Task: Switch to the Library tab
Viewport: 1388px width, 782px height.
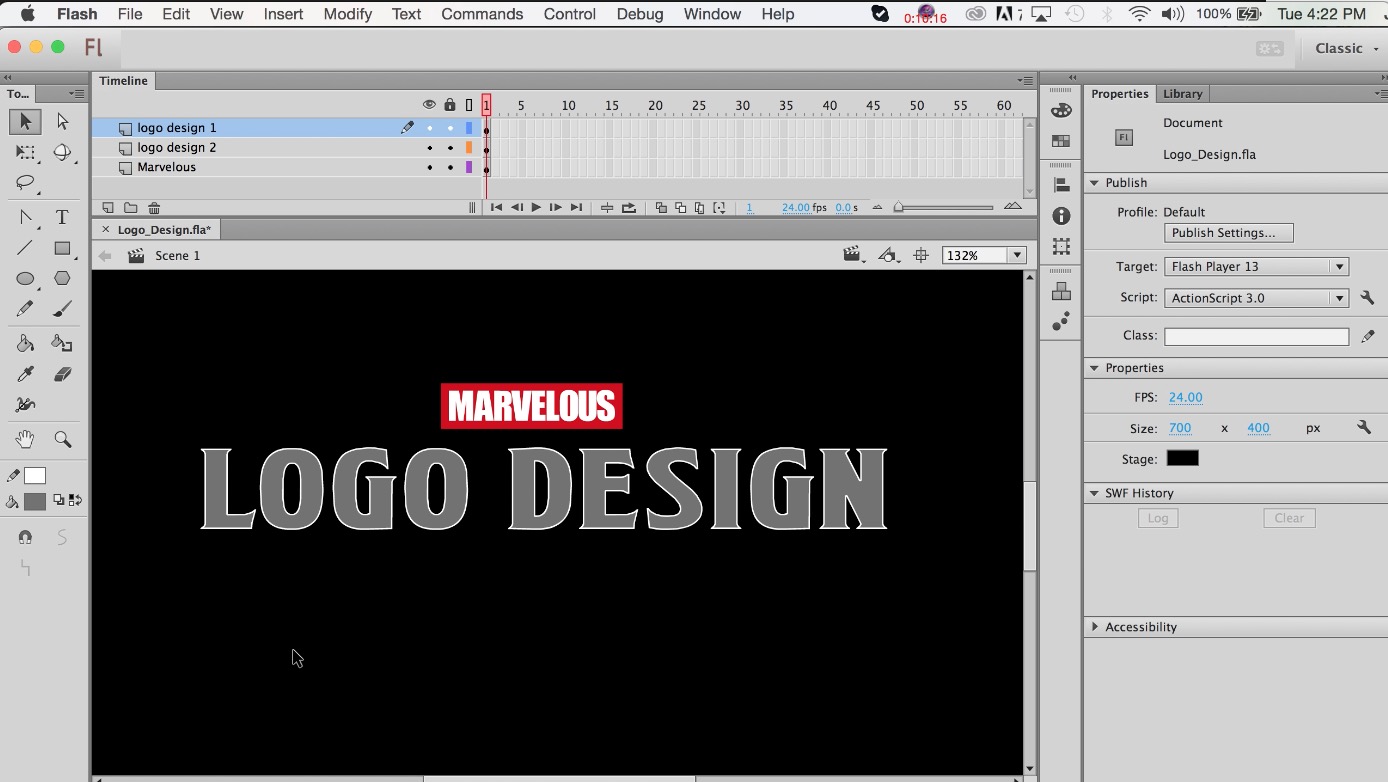Action: click(1182, 93)
